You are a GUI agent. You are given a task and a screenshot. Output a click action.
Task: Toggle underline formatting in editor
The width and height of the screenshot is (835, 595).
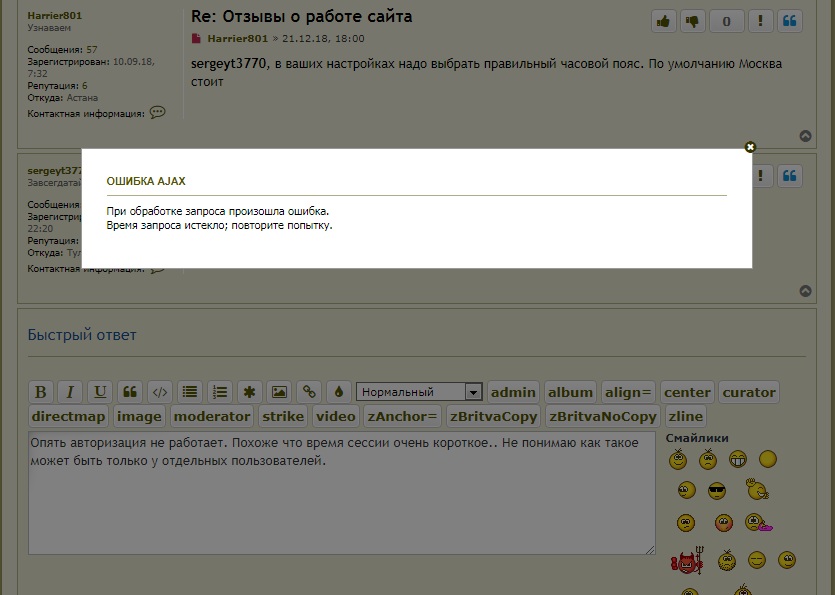point(99,392)
